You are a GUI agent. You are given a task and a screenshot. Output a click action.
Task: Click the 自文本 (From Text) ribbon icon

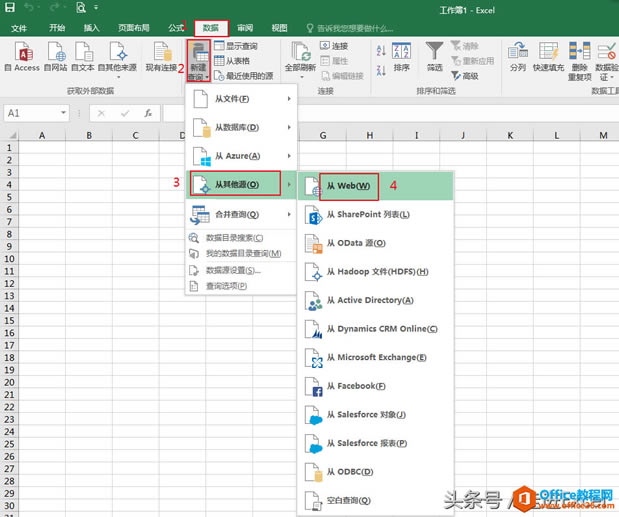pos(83,57)
